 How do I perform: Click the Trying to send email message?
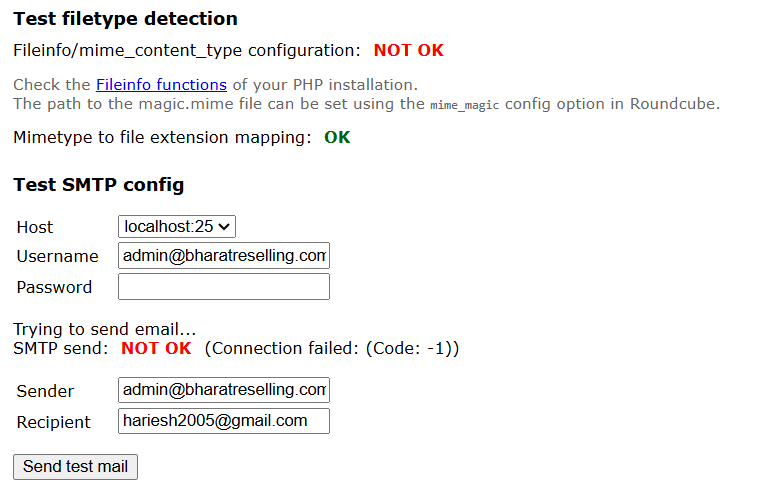click(105, 329)
